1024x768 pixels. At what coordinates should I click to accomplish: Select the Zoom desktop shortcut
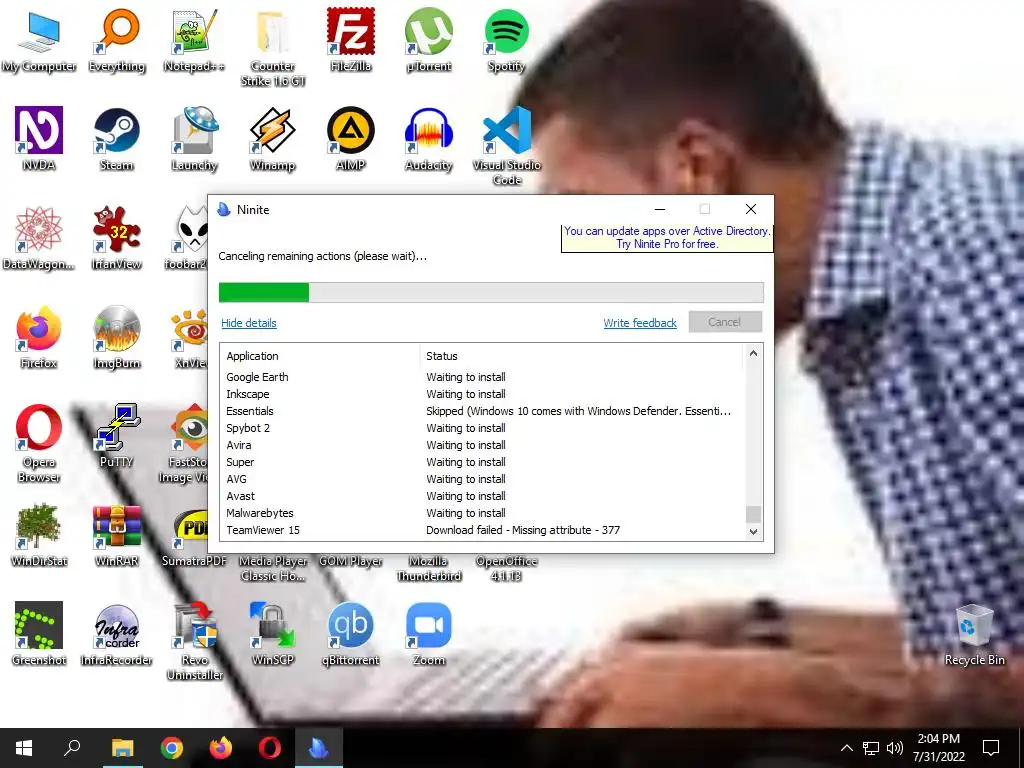[428, 633]
